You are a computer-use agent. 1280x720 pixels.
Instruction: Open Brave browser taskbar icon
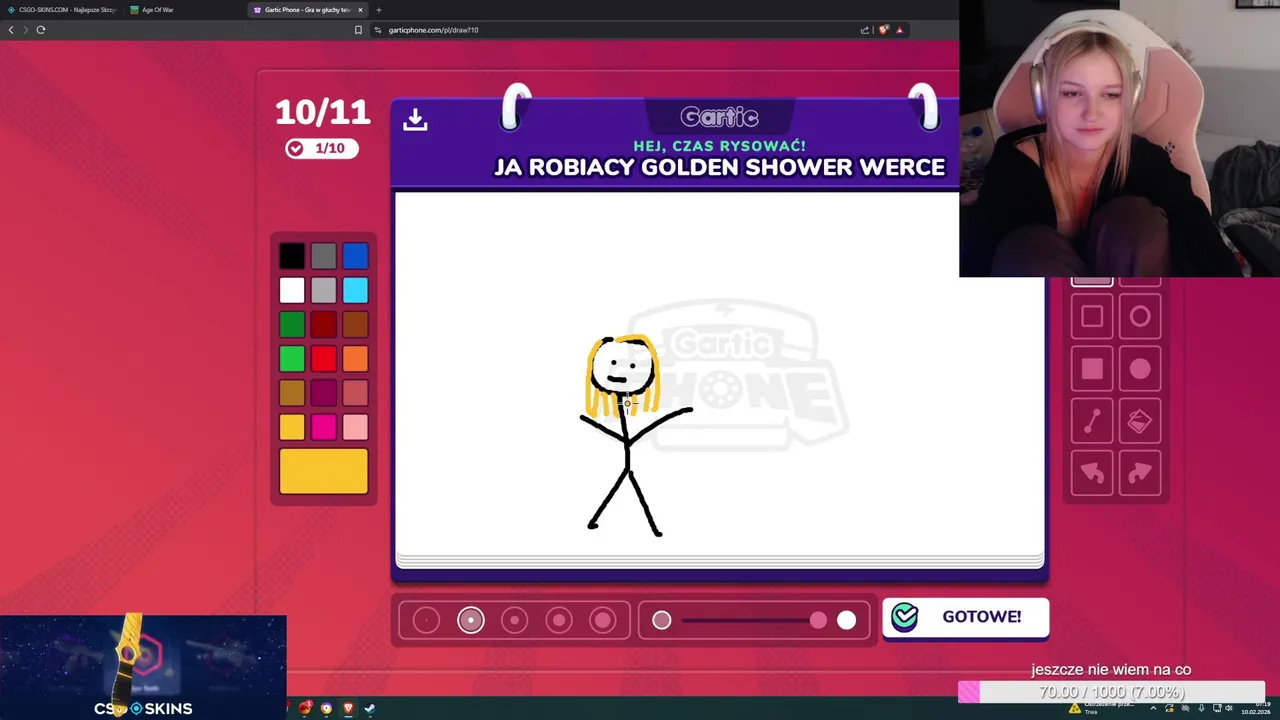[348, 708]
